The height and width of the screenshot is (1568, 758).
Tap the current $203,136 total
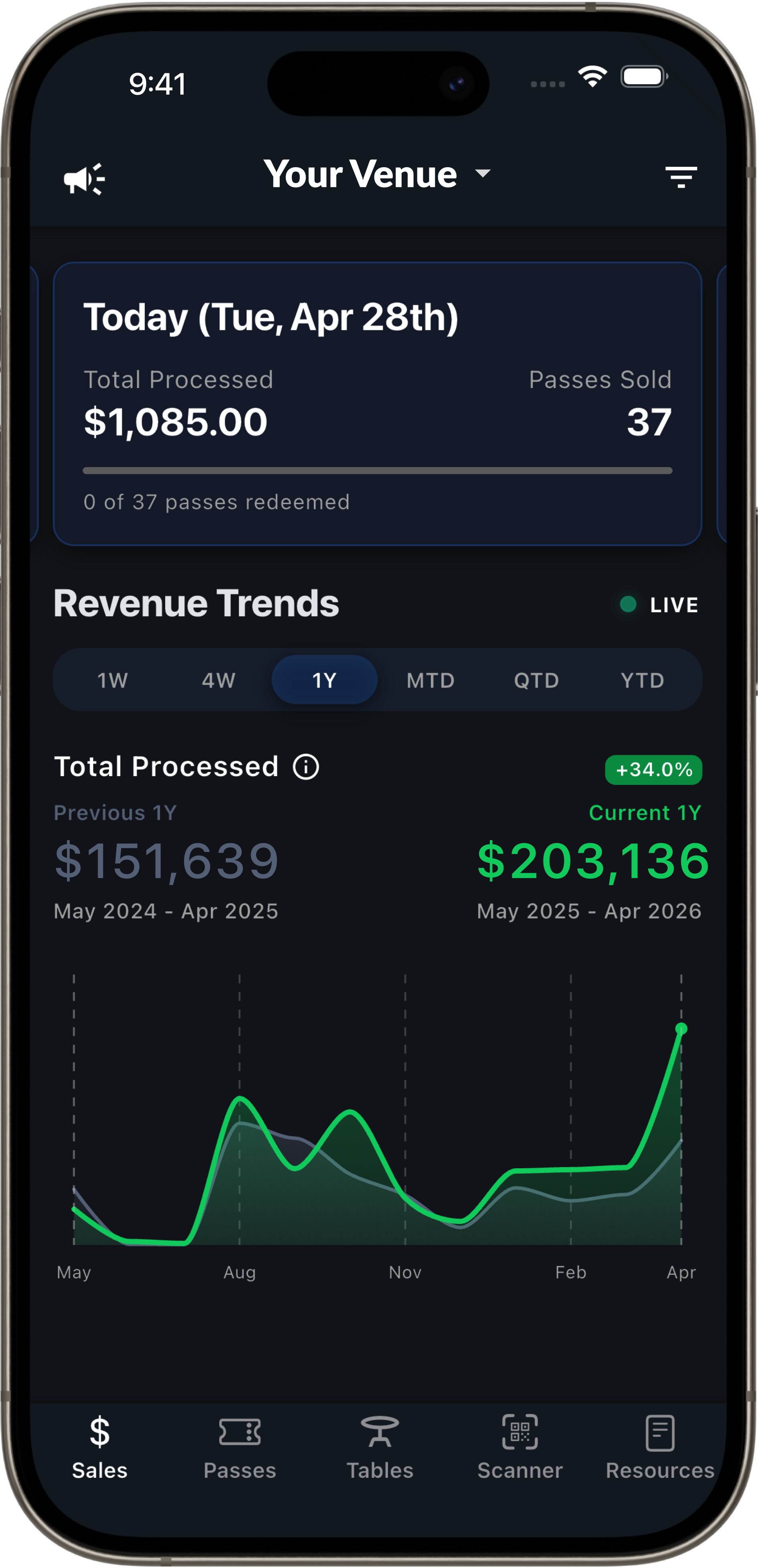pyautogui.click(x=592, y=861)
